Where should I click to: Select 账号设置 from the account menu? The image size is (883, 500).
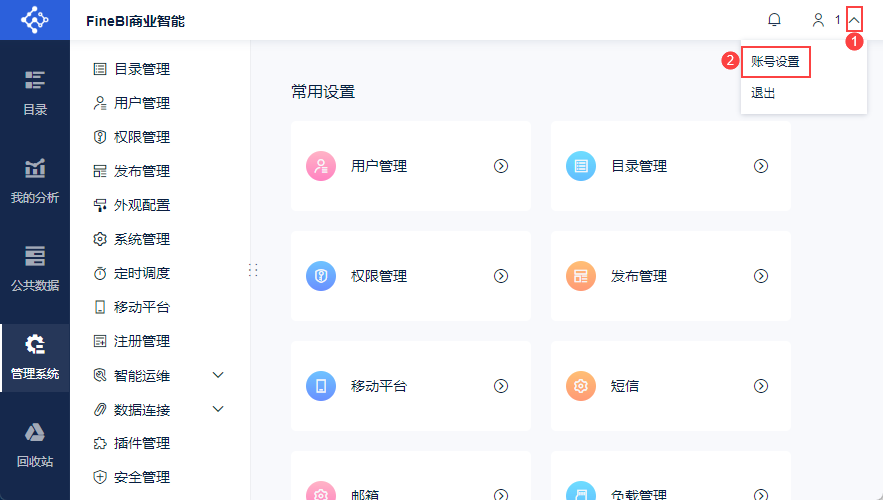pyautogui.click(x=775, y=62)
